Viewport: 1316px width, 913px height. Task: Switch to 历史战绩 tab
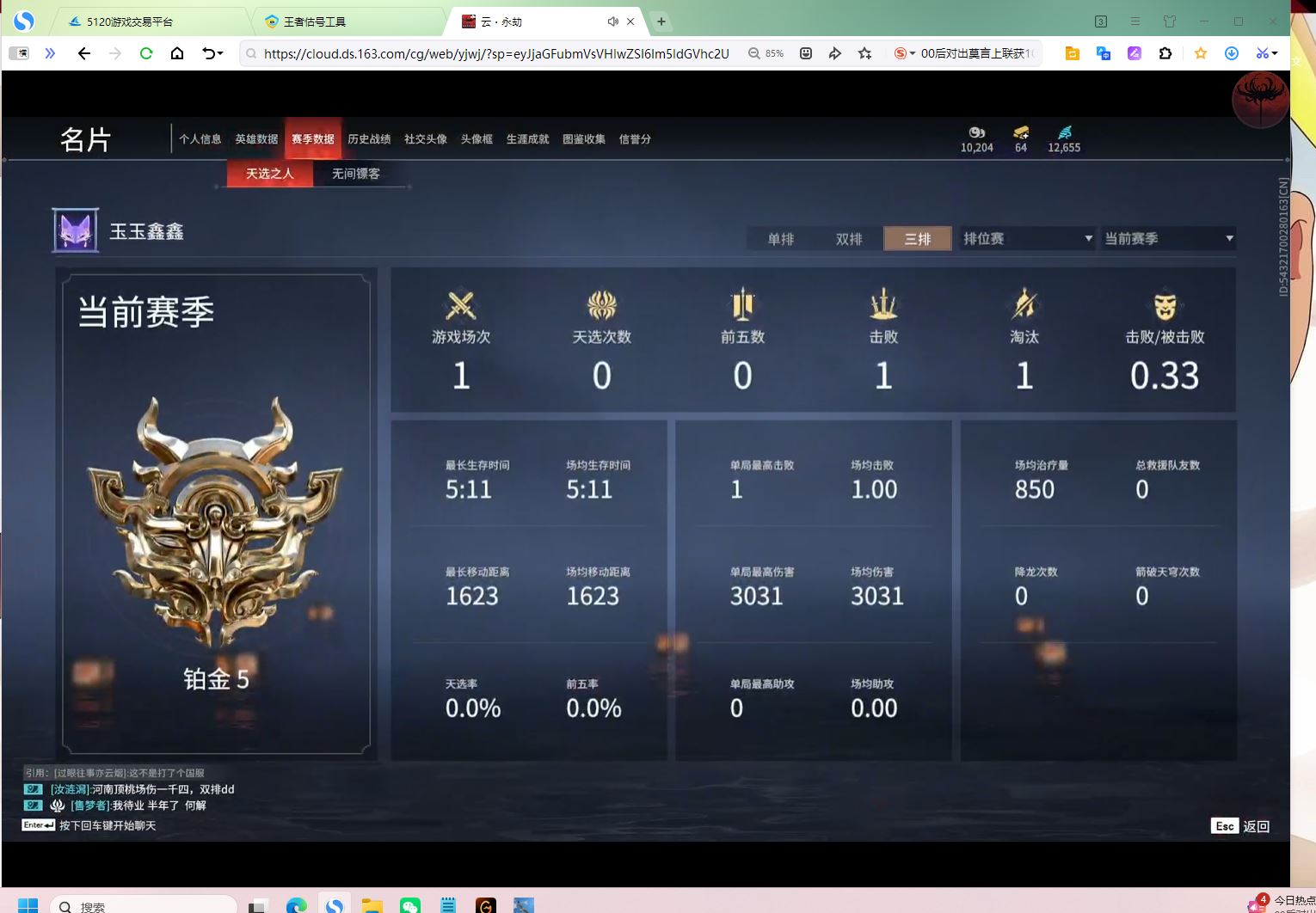point(369,139)
